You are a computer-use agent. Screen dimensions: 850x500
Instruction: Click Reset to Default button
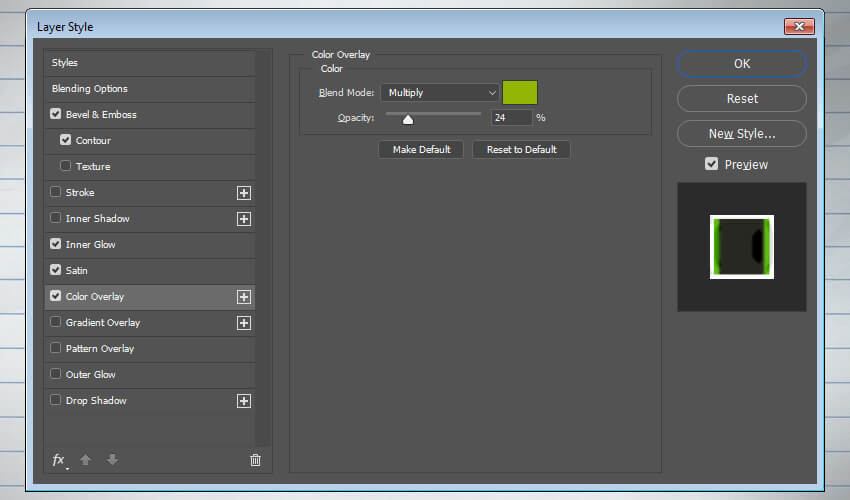521,150
